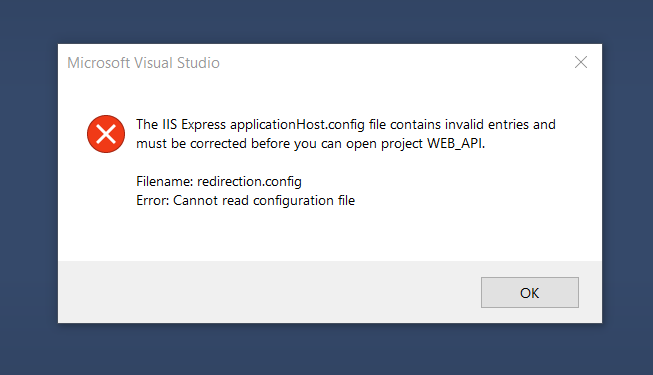Click the redirection.config filename text
The height and width of the screenshot is (375, 653).
tap(249, 182)
